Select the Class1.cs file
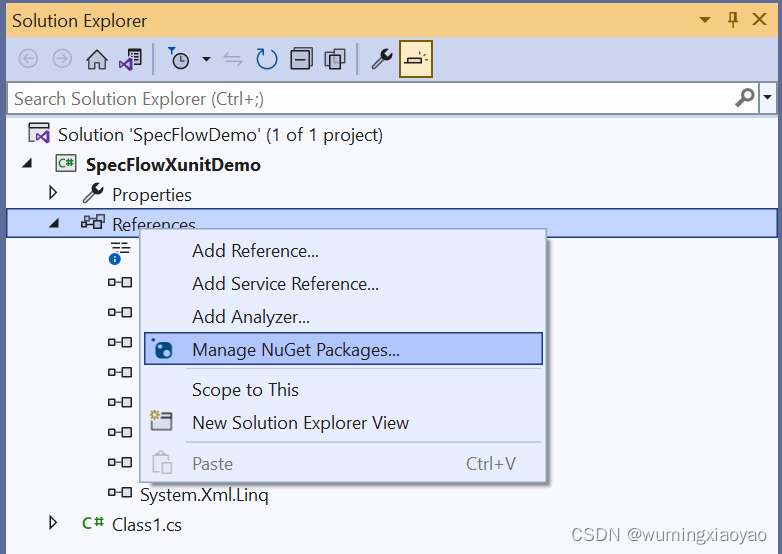The width and height of the screenshot is (782, 554). 147,525
